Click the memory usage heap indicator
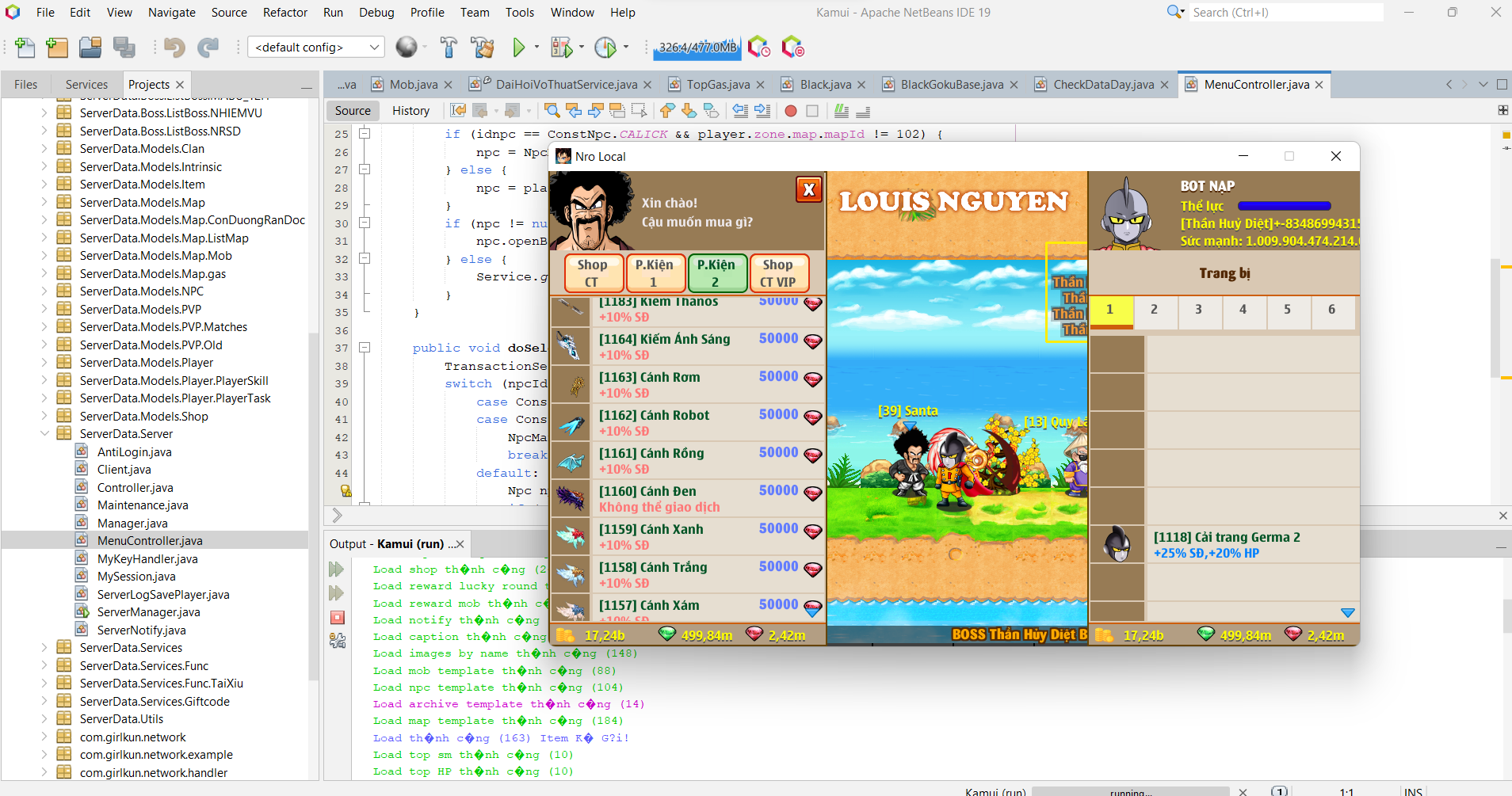Image resolution: width=1512 pixels, height=796 pixels. (697, 48)
